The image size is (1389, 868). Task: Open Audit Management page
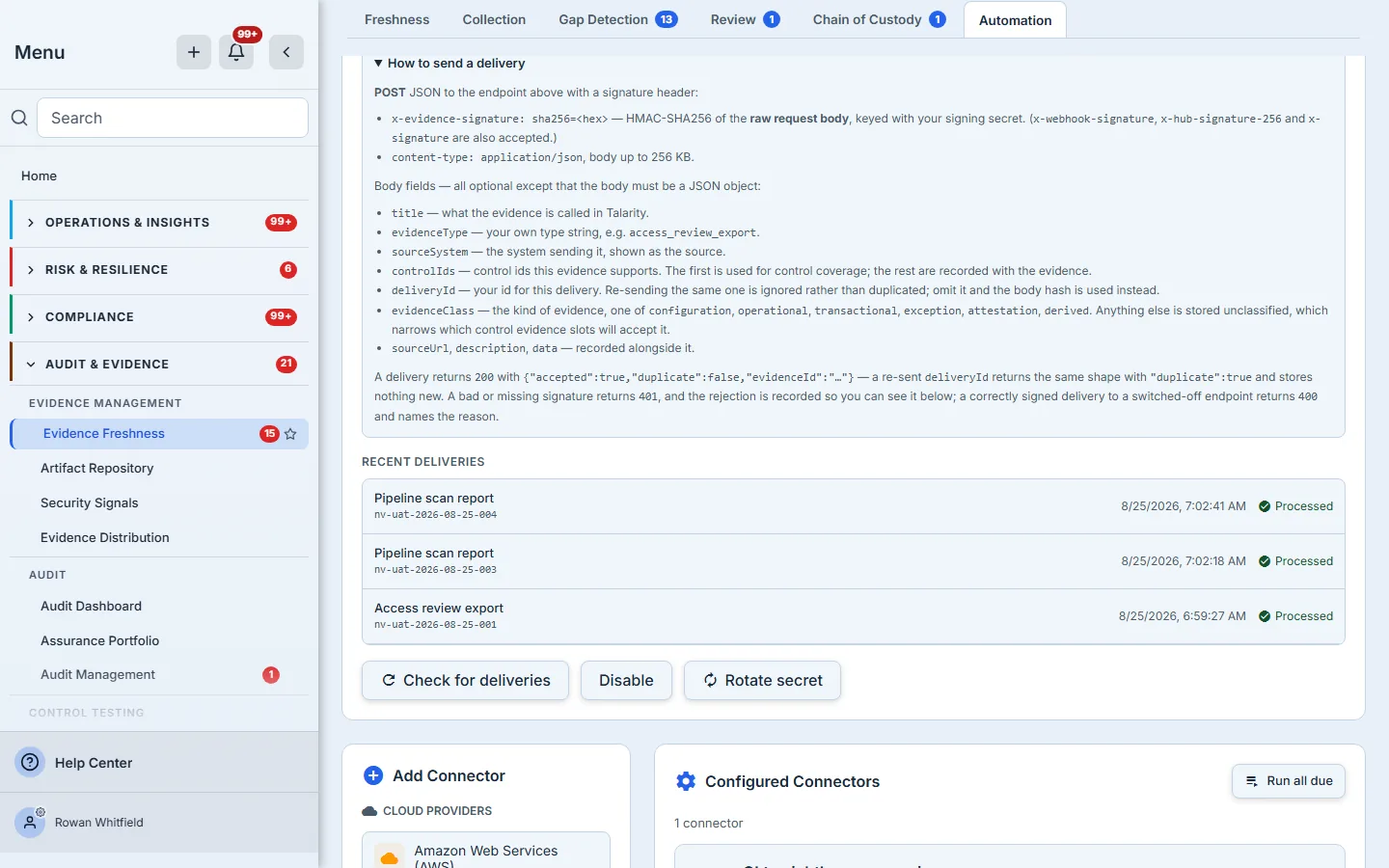coord(159,675)
